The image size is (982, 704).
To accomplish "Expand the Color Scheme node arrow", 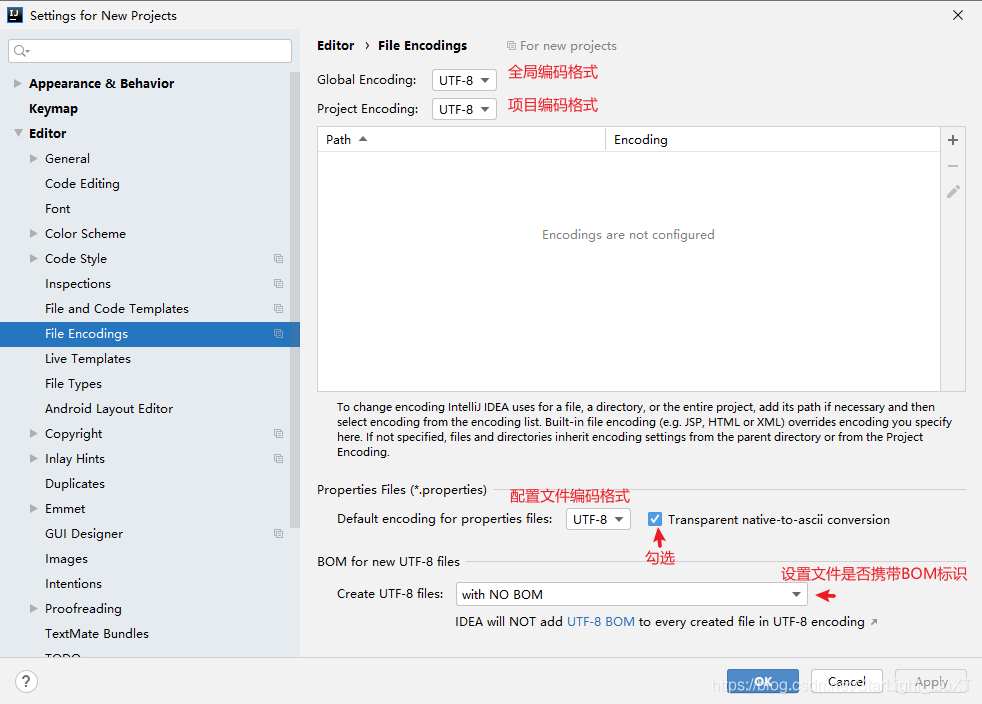I will point(34,234).
